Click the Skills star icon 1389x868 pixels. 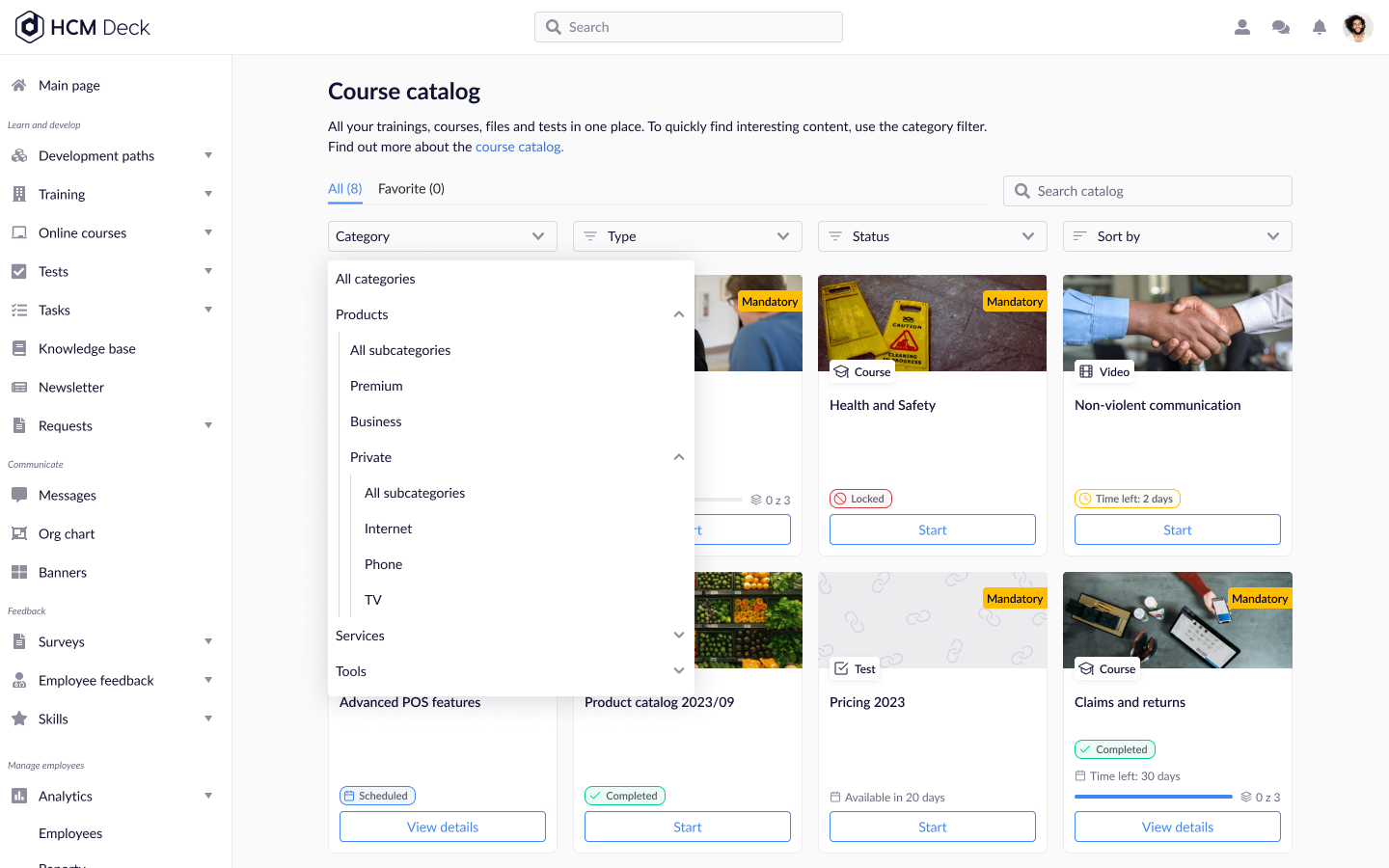(x=18, y=719)
